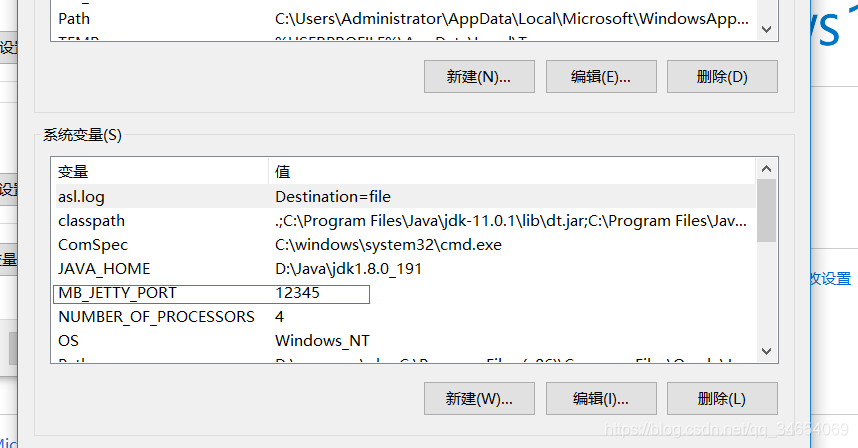
Task: Select the NUMBER_OF_PROCESSORS variable row
Action: pyautogui.click(x=404, y=317)
